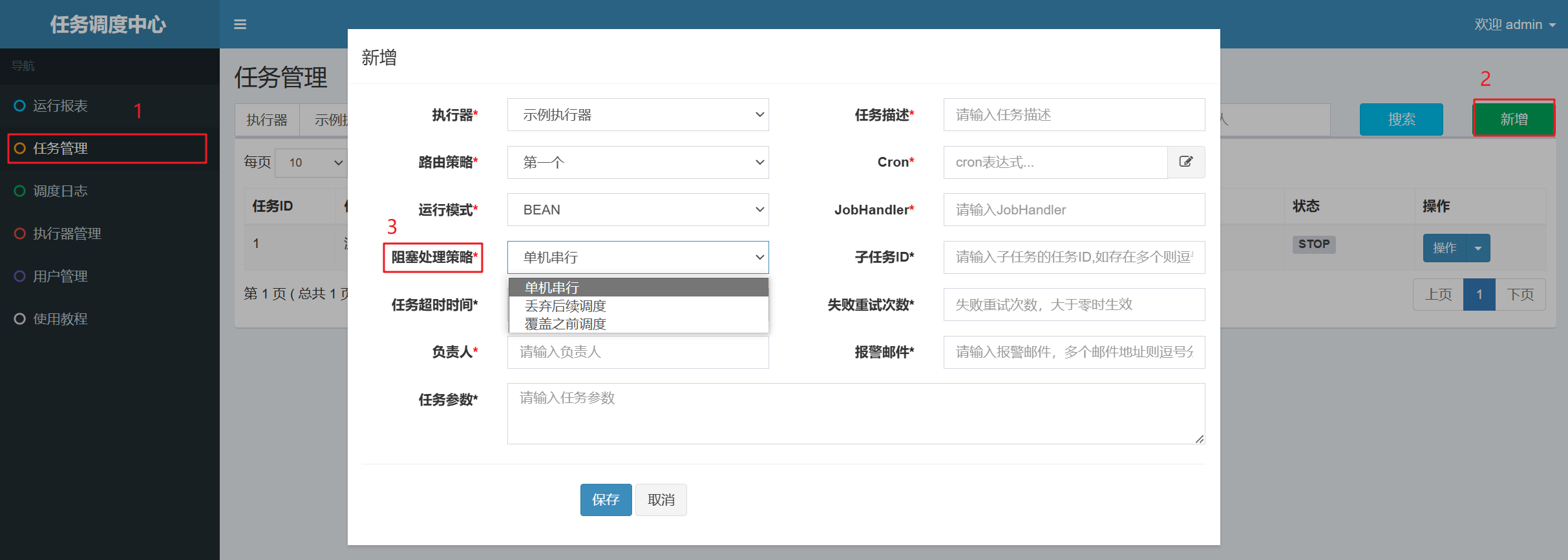This screenshot has height=560, width=1568.
Task: Click the 操作 button in task row
Action: (x=1445, y=248)
